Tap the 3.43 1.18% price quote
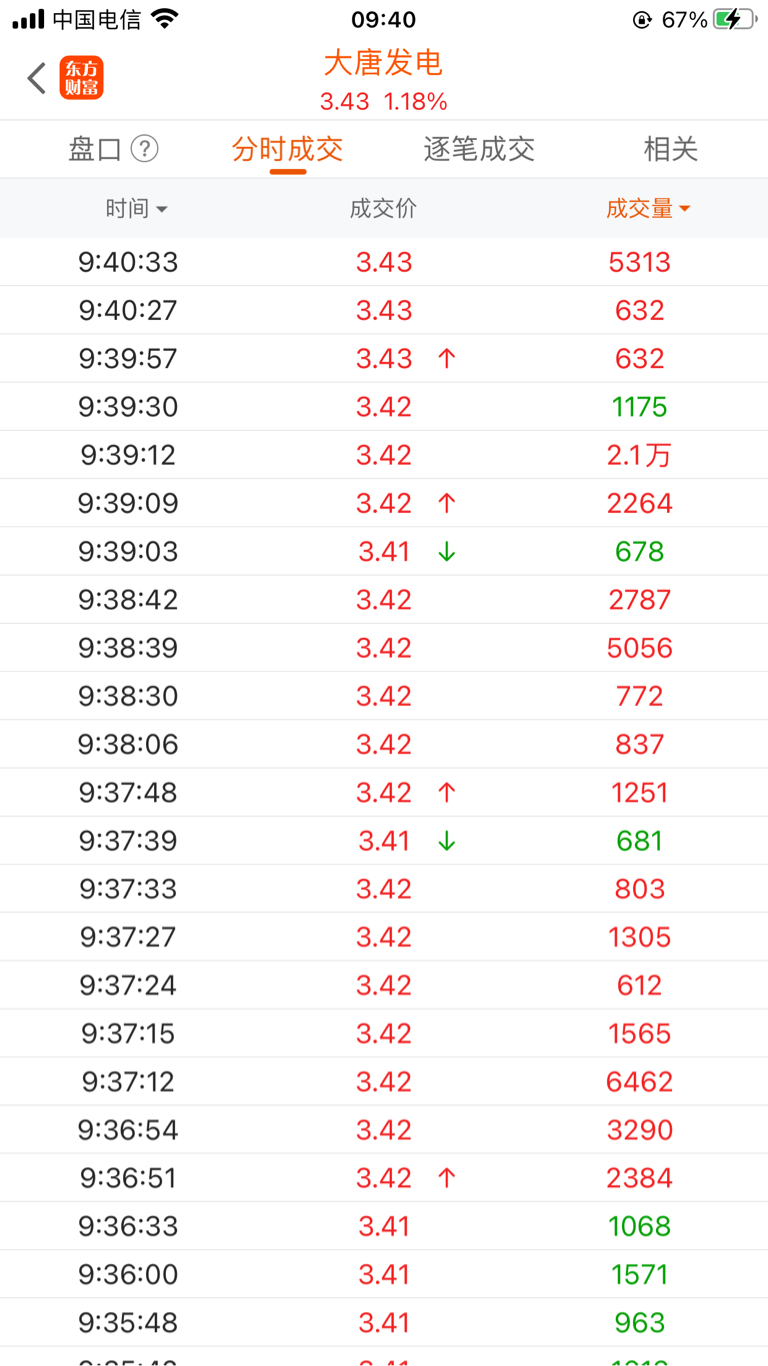Screen dimensions: 768x1366 click(384, 102)
